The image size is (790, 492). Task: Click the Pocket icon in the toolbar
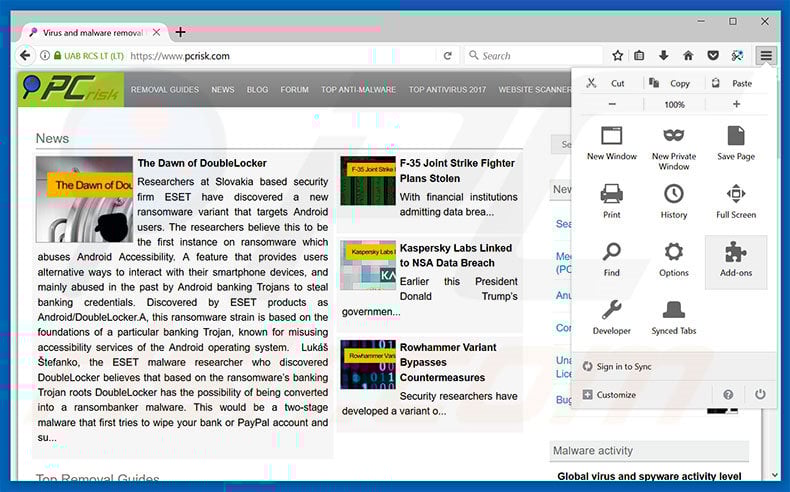point(712,55)
